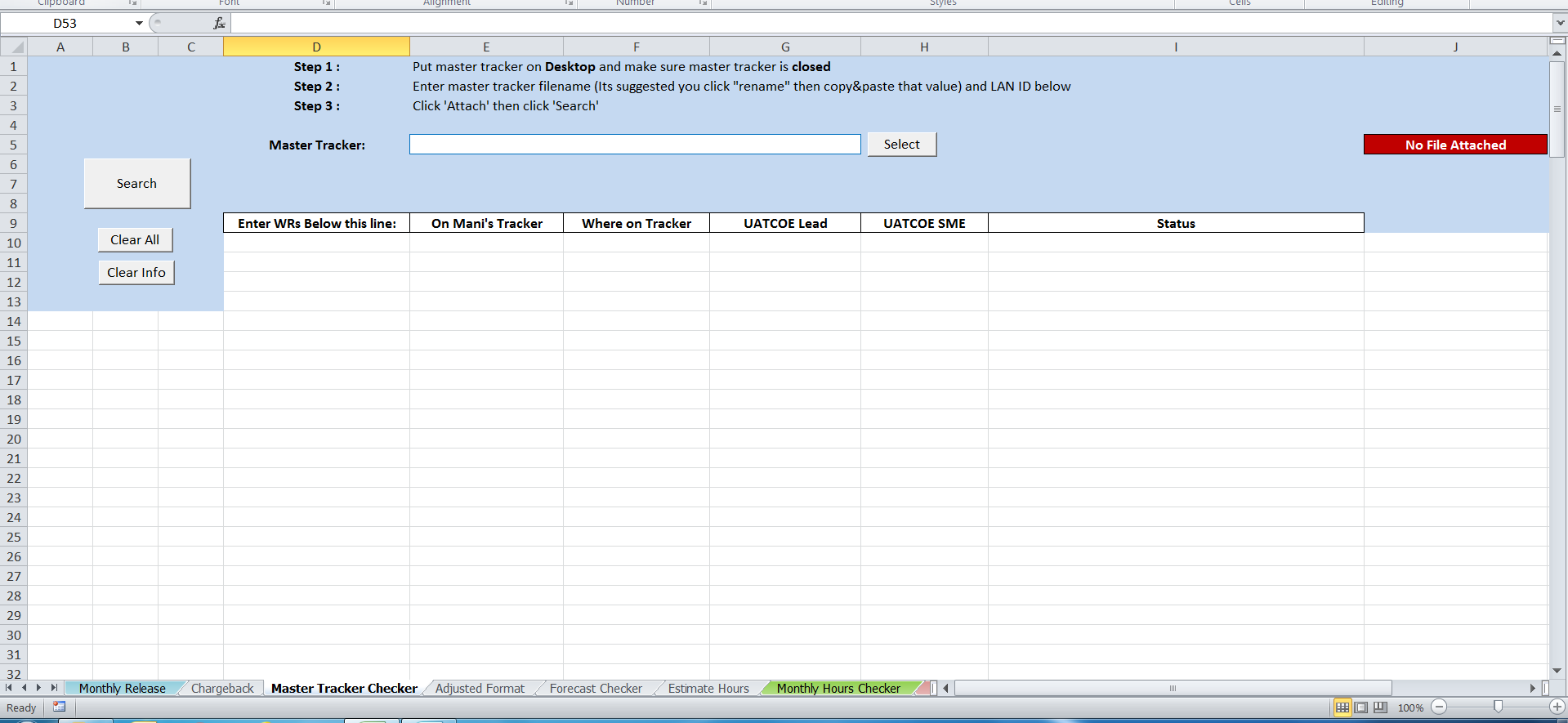Show the next sheet tab with the arrow
This screenshot has width=1568, height=723.
click(38, 688)
